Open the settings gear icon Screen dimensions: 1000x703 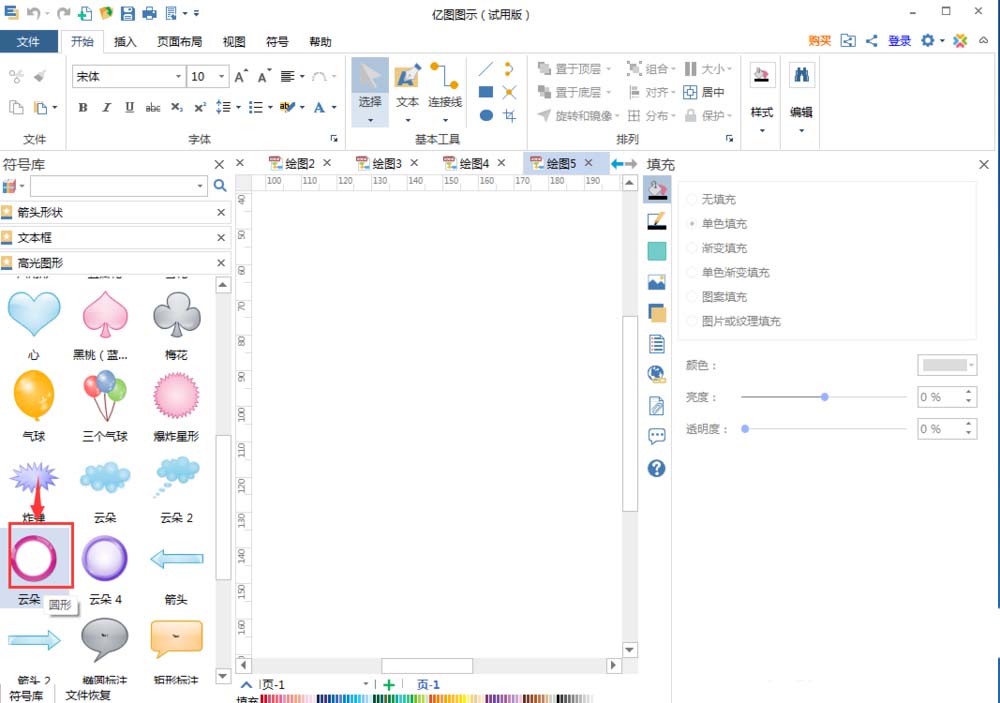click(x=927, y=40)
